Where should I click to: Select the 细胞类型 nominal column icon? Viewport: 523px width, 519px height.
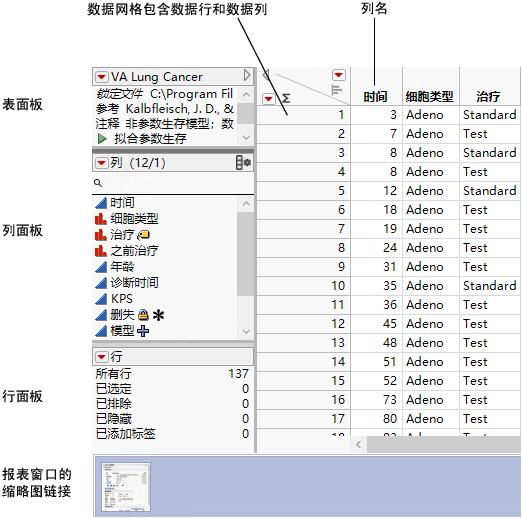pos(101,219)
